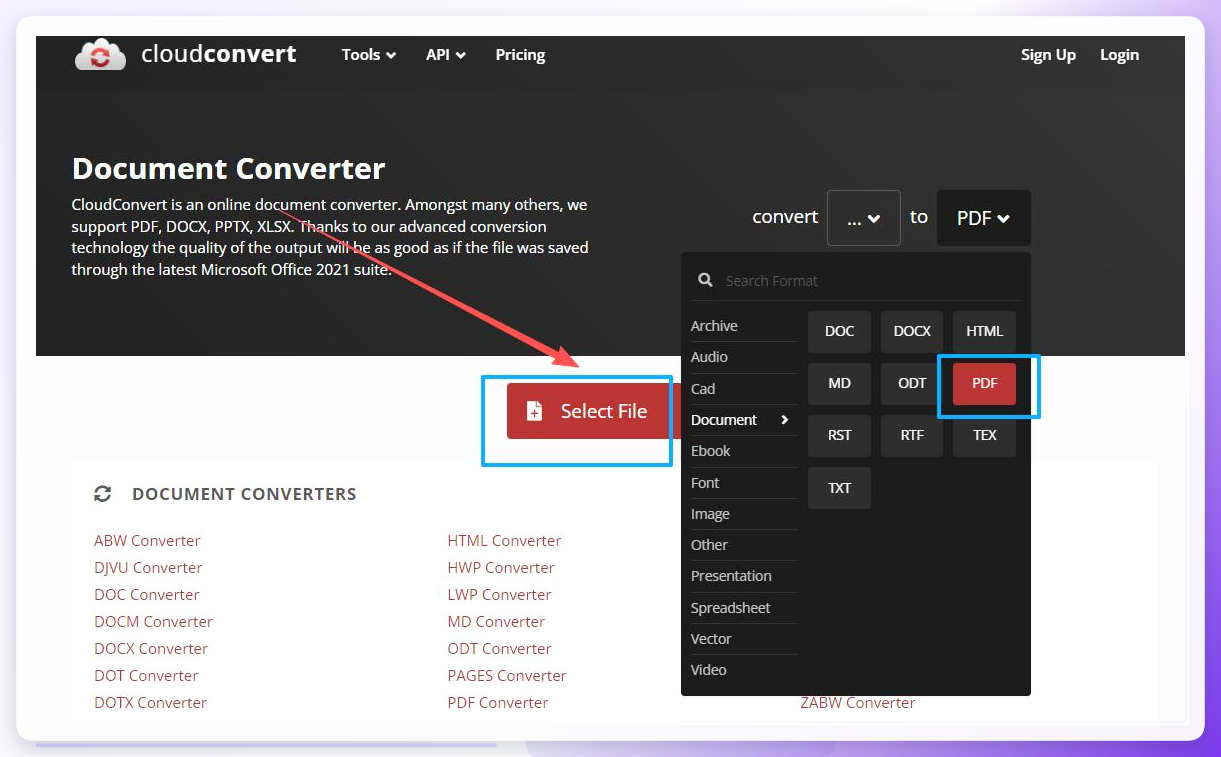
Task: Open the ABW Converter link
Action: (147, 541)
